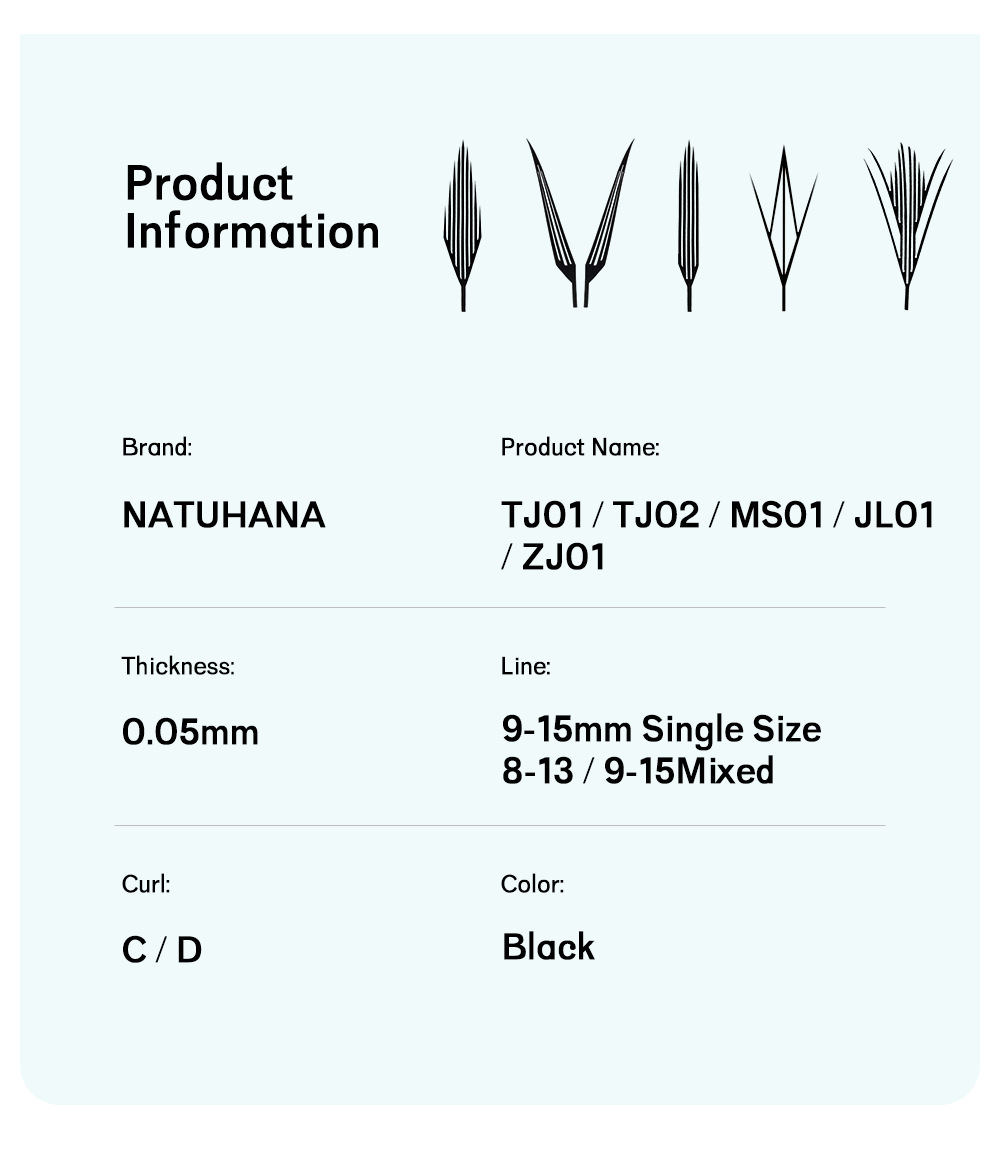Viewport: 1000px width, 1149px height.
Task: Click the Product Name label
Action: (x=580, y=447)
